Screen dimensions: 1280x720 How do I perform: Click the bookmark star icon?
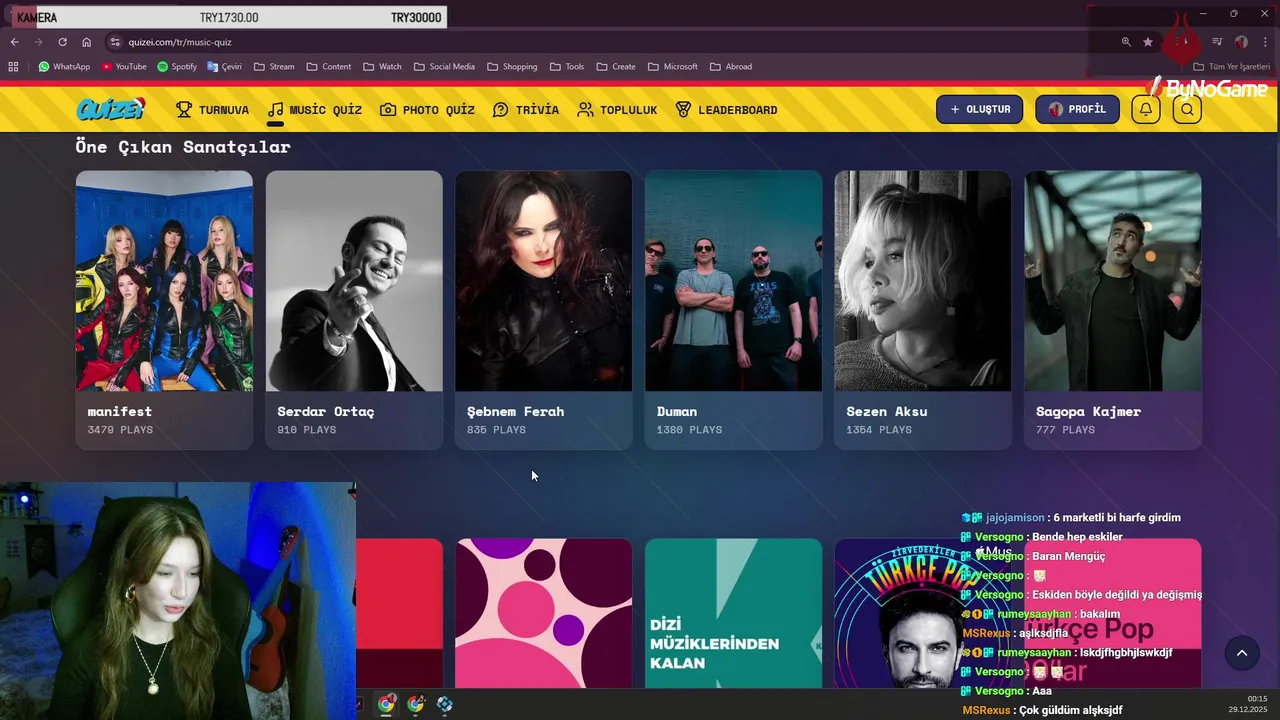coord(1148,42)
